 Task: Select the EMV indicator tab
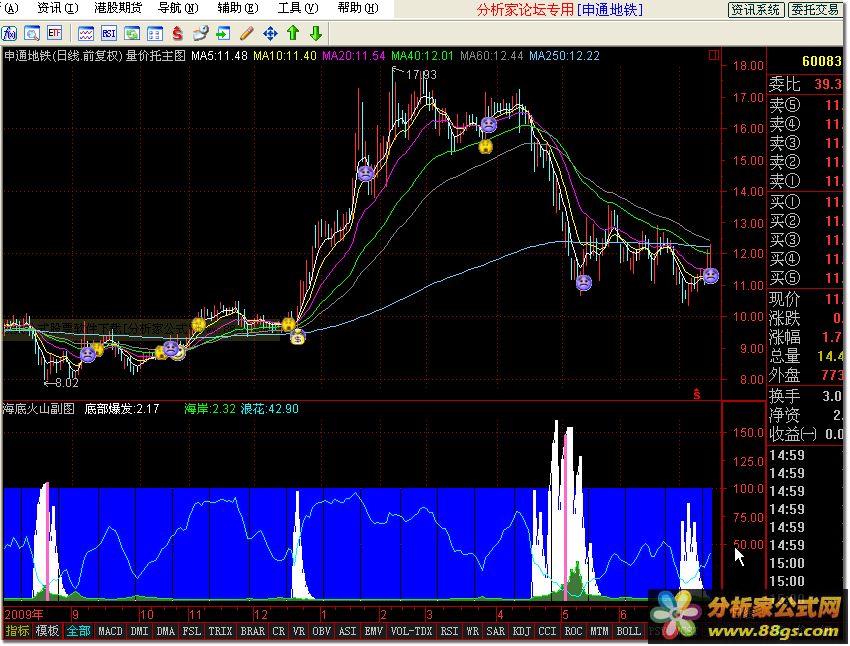point(374,631)
